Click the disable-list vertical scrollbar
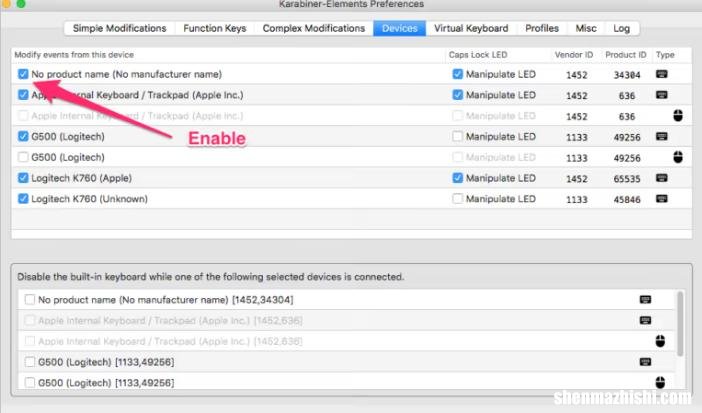 click(680, 323)
